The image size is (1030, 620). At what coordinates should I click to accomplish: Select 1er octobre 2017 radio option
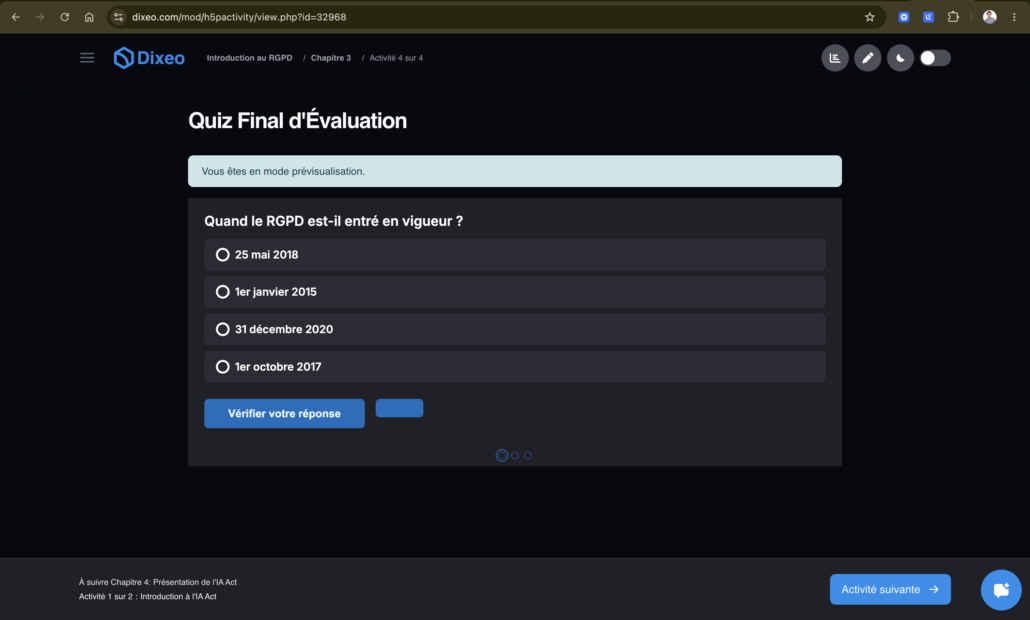515,366
